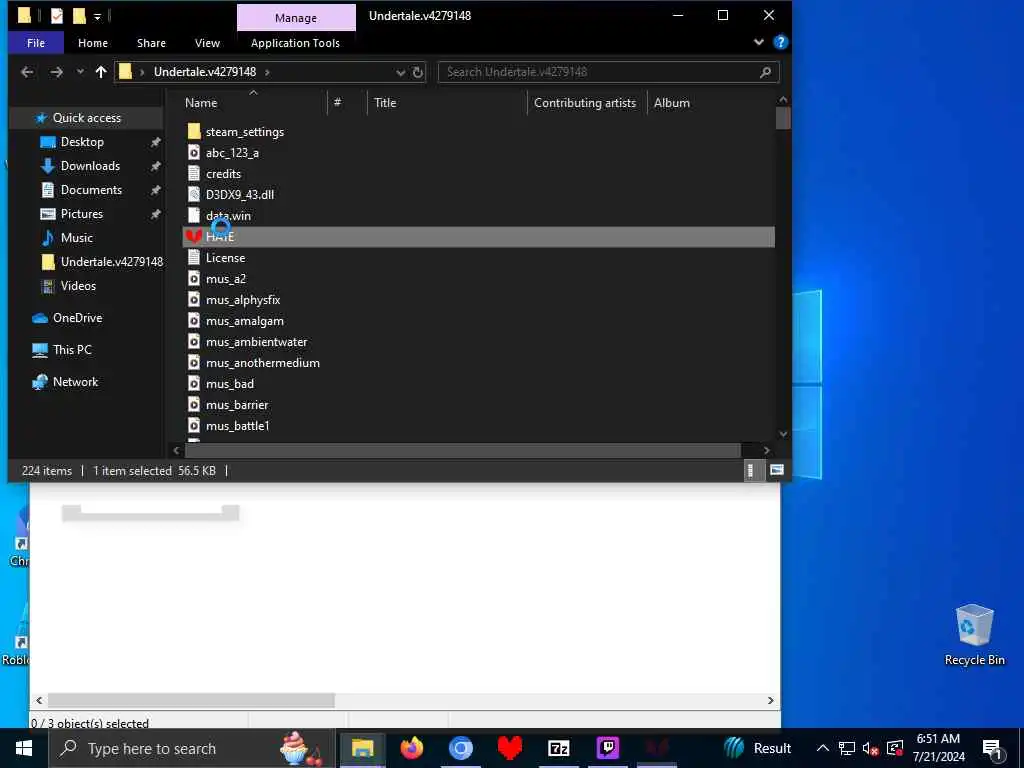Select the D3DX9_43.dll file

240,195
